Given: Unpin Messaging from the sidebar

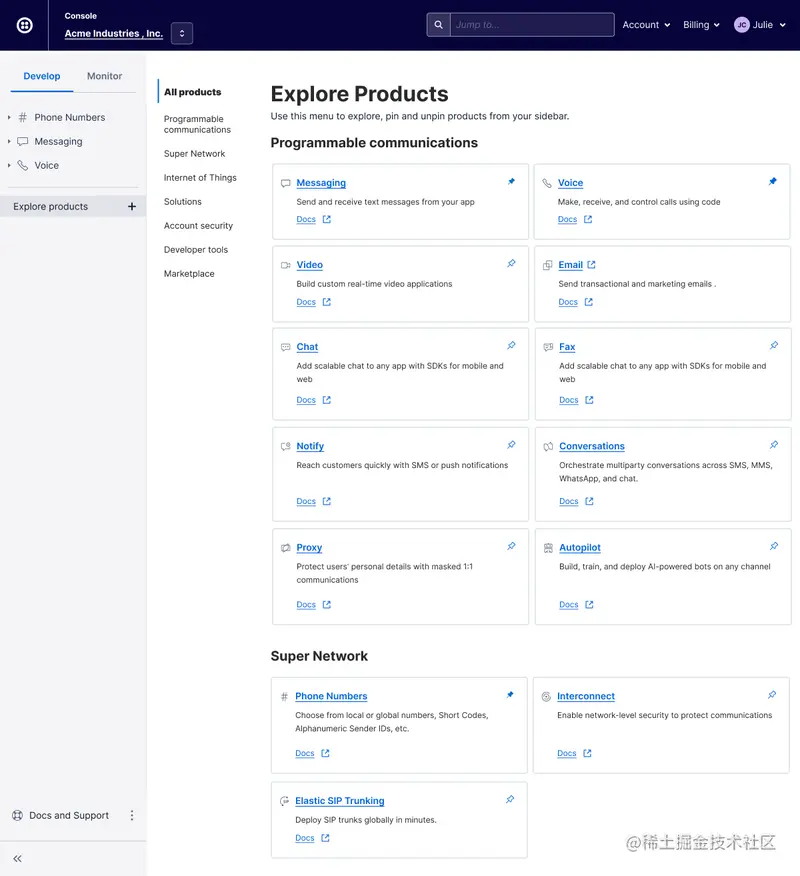Looking at the screenshot, I should point(511,182).
